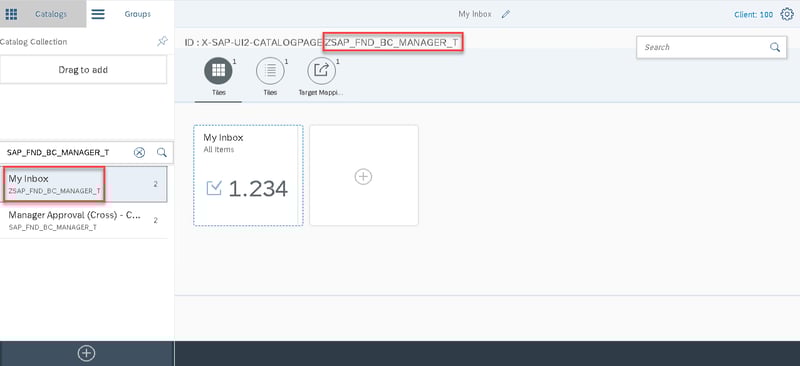Select Manager Approval (Cross) catalog

coord(83,220)
